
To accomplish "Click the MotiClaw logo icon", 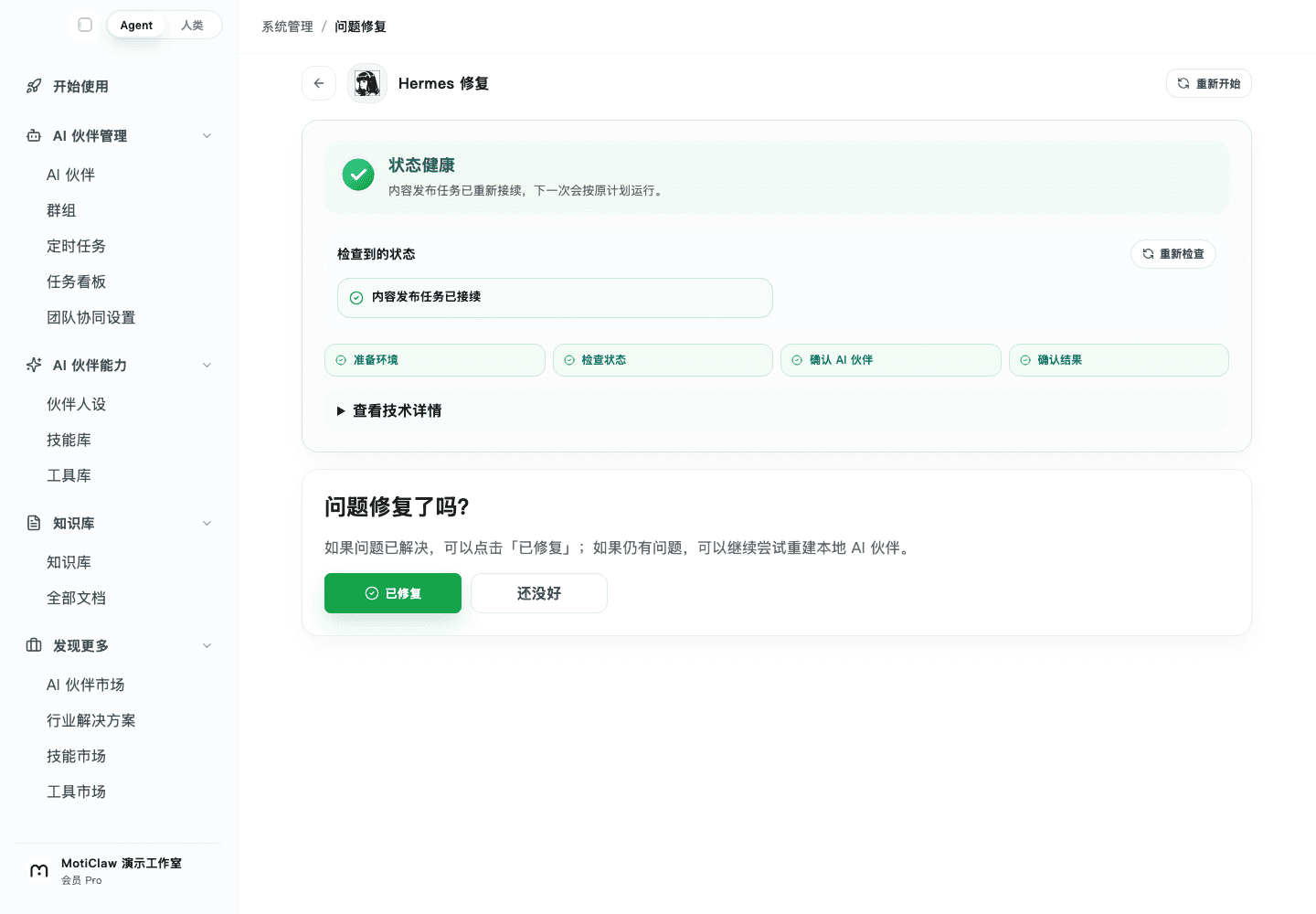I will (x=39, y=871).
